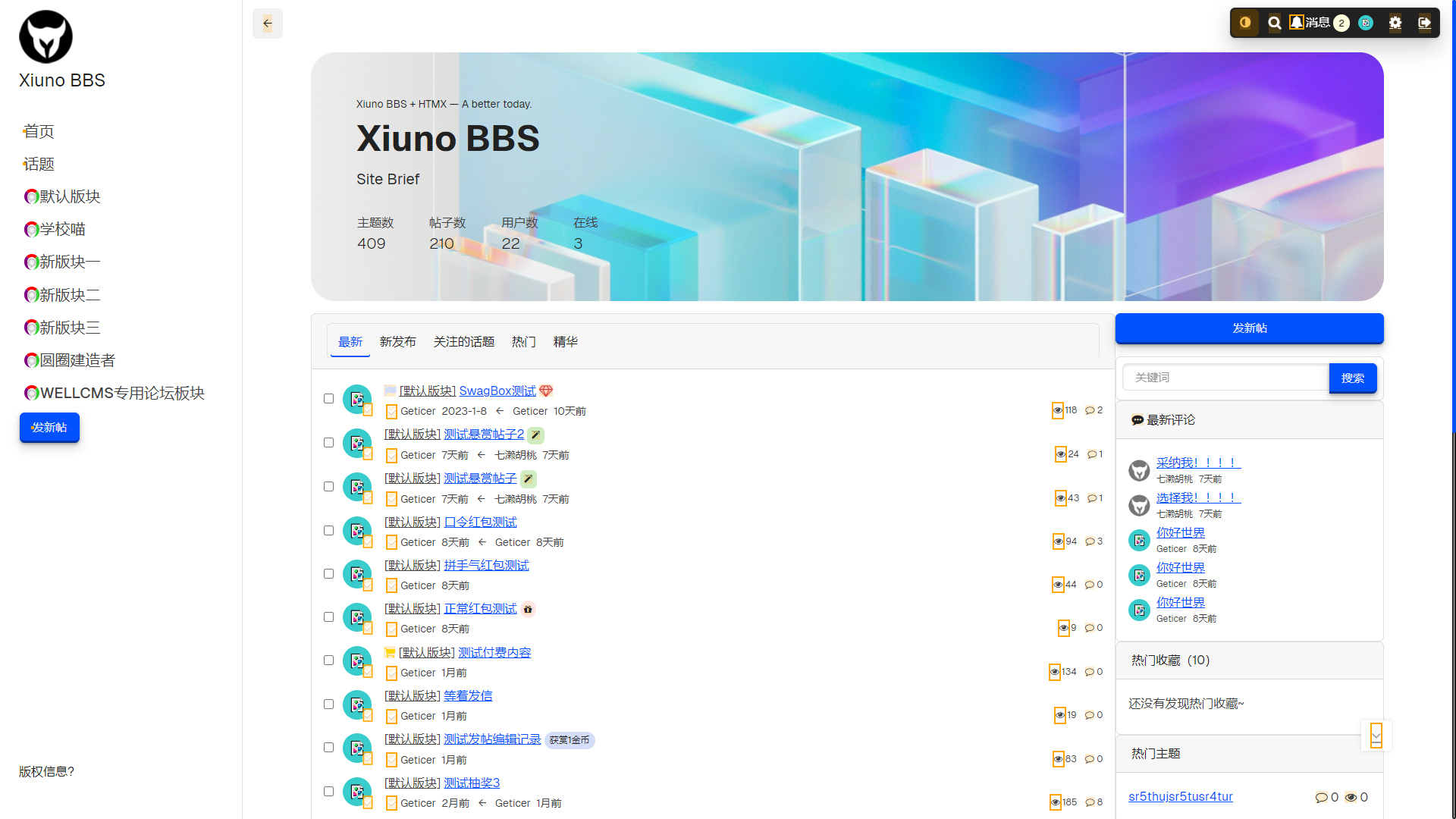
Task: Log out using the exit arrow icon
Action: [x=1425, y=23]
